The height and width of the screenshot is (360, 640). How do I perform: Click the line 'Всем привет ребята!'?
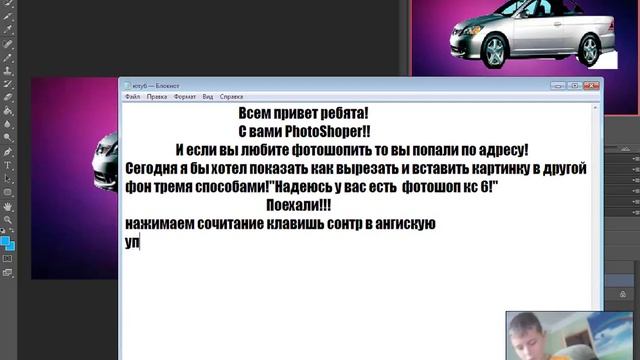[303, 113]
